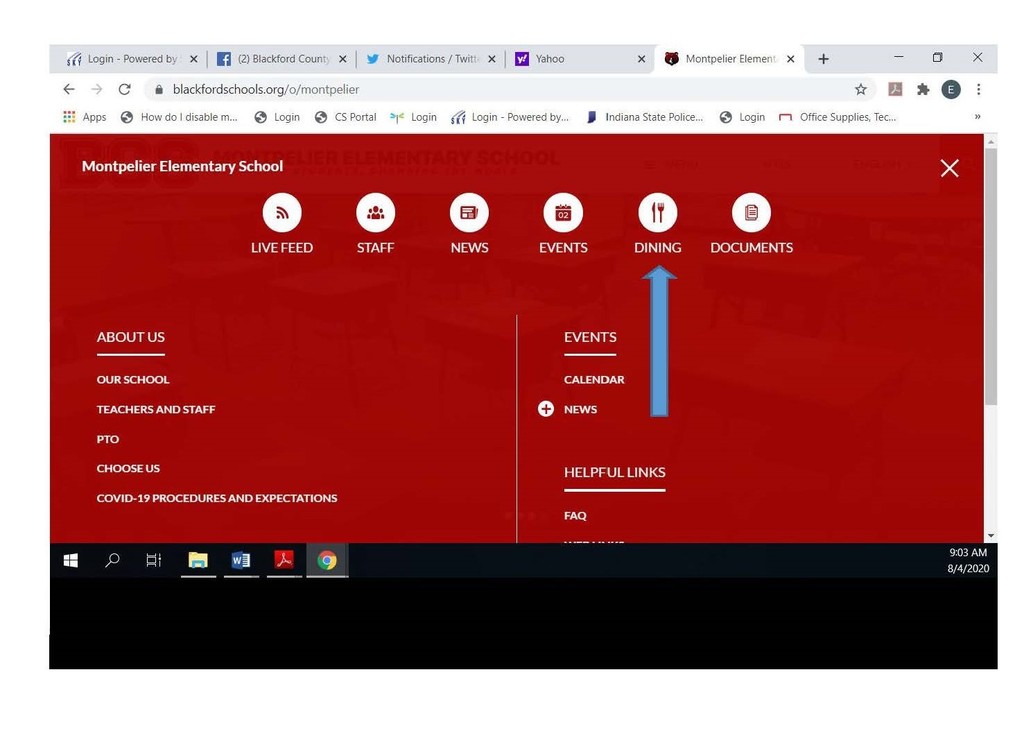This screenshot has width=1024, height=731.
Task: Go back with the browser back arrow
Action: (x=69, y=89)
